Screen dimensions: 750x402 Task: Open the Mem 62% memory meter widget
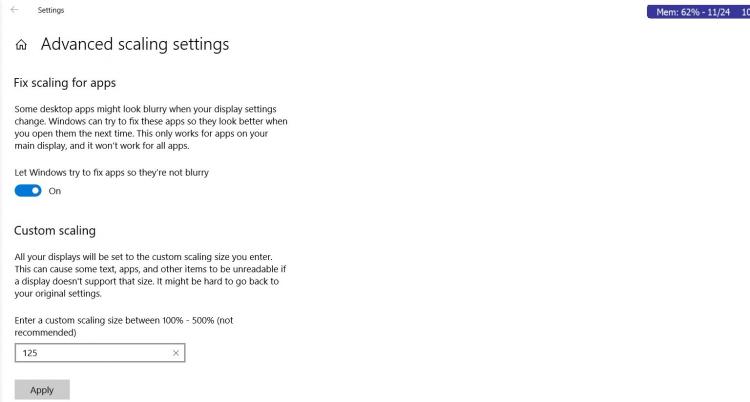[x=693, y=12]
